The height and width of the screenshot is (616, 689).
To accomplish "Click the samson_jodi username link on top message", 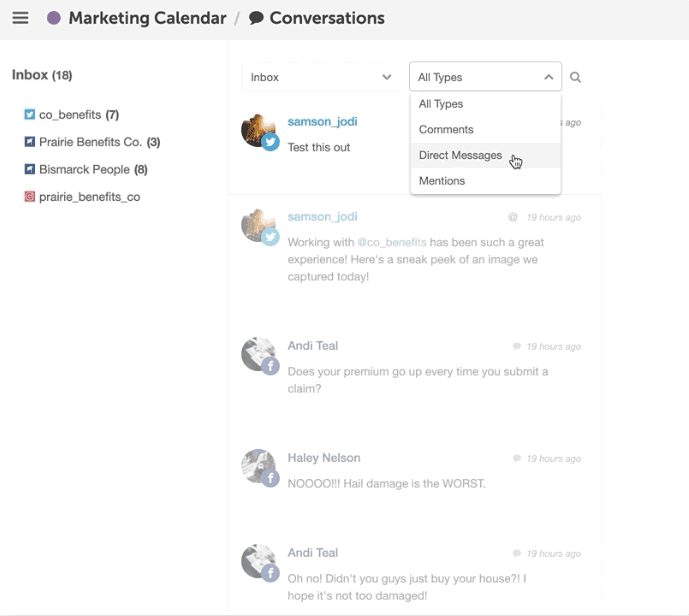I will [322, 122].
